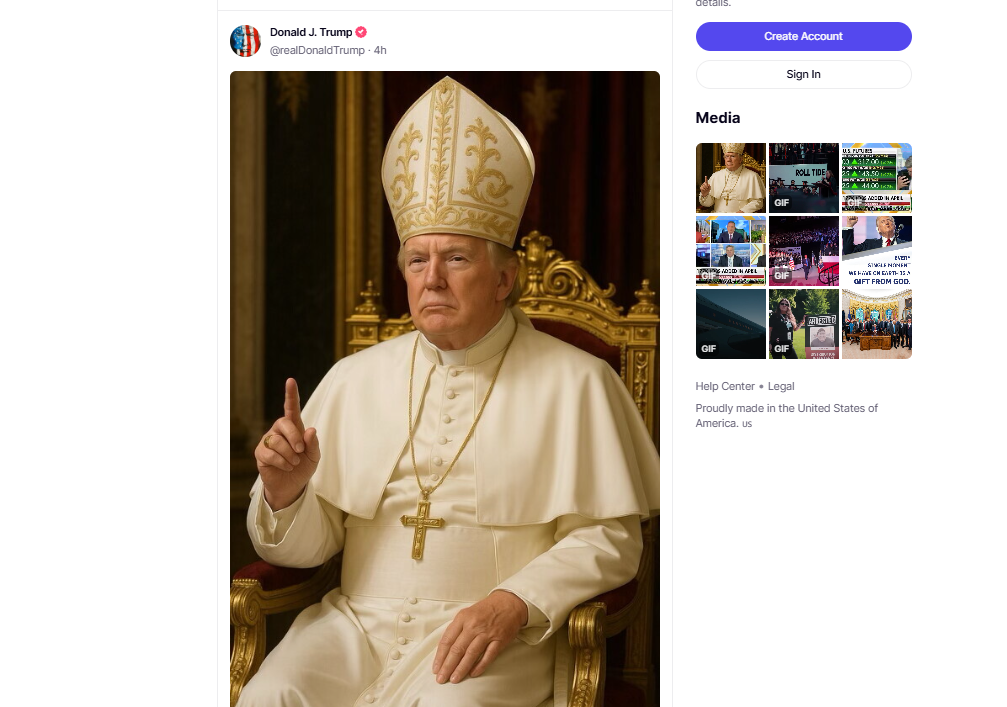Click the Create Account button
This screenshot has height=707, width=1007.
click(803, 37)
